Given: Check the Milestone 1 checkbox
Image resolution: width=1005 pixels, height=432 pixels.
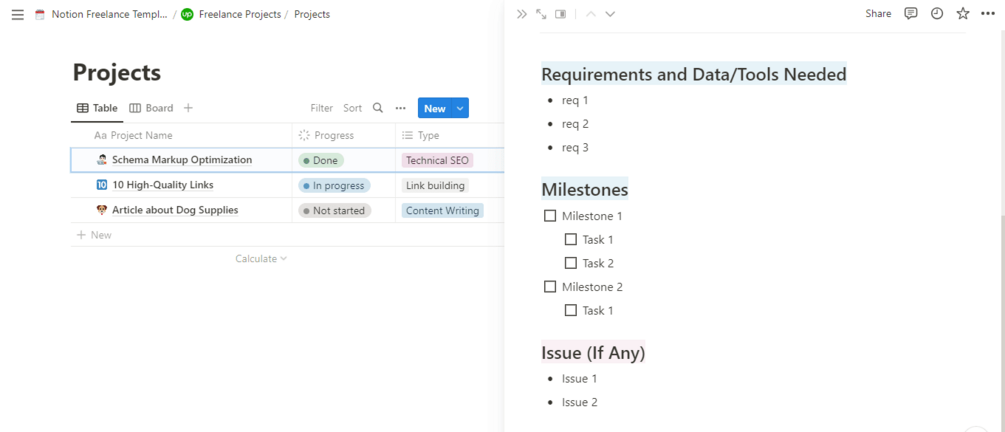Looking at the screenshot, I should [550, 216].
